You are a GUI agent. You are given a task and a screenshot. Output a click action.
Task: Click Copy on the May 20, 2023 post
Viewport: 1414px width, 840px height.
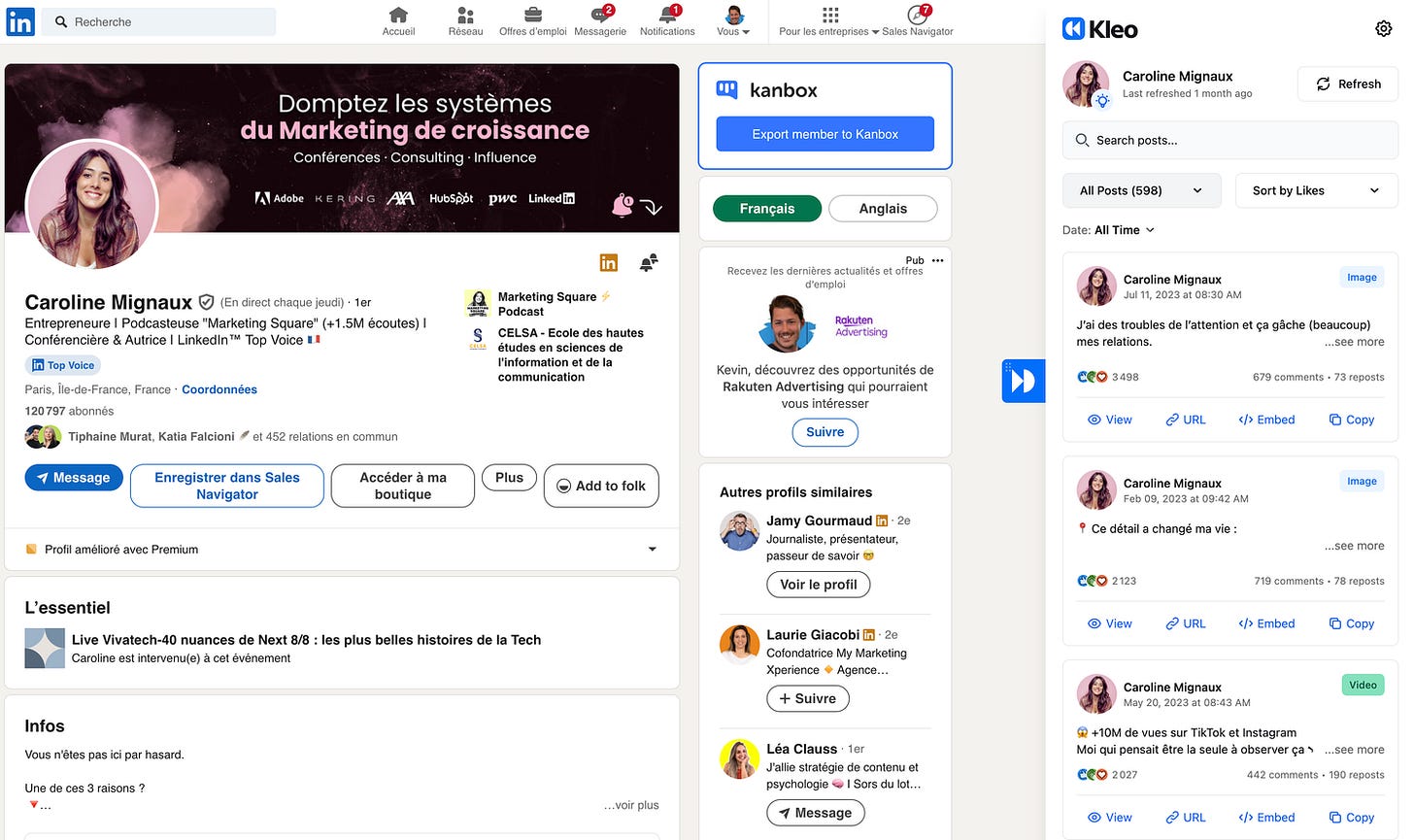tap(1351, 818)
